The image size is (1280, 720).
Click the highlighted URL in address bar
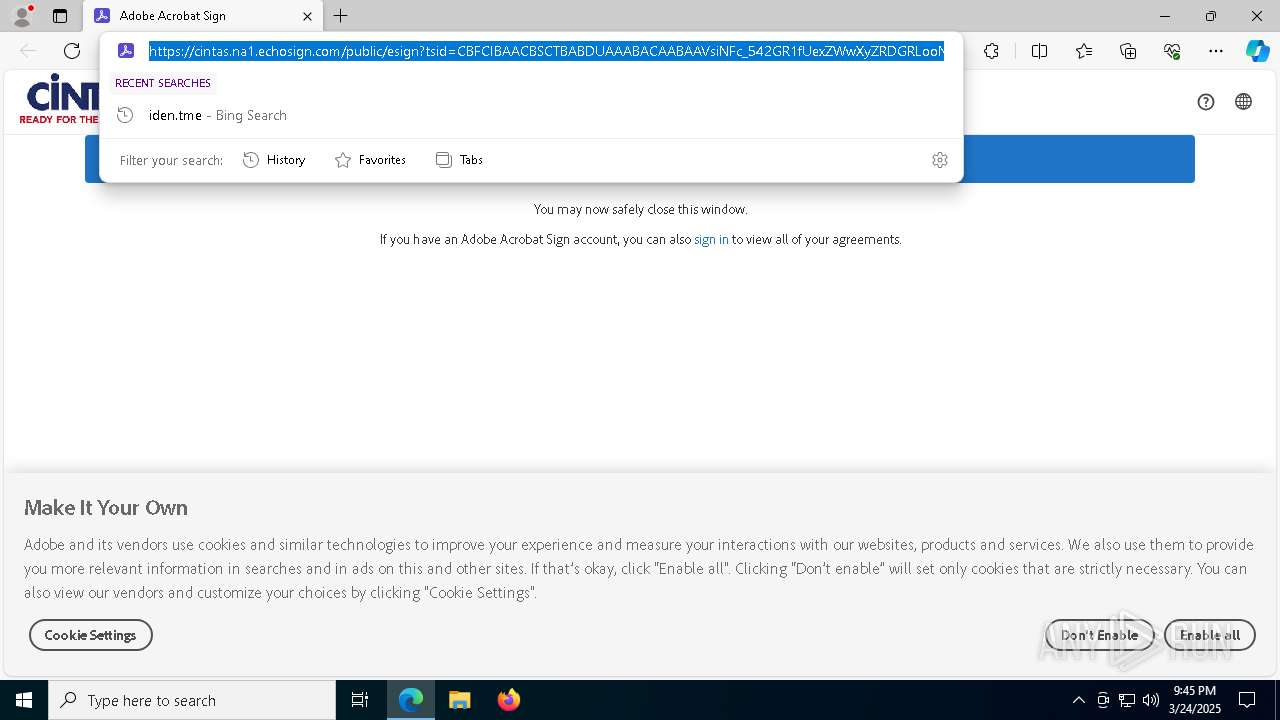(x=546, y=51)
